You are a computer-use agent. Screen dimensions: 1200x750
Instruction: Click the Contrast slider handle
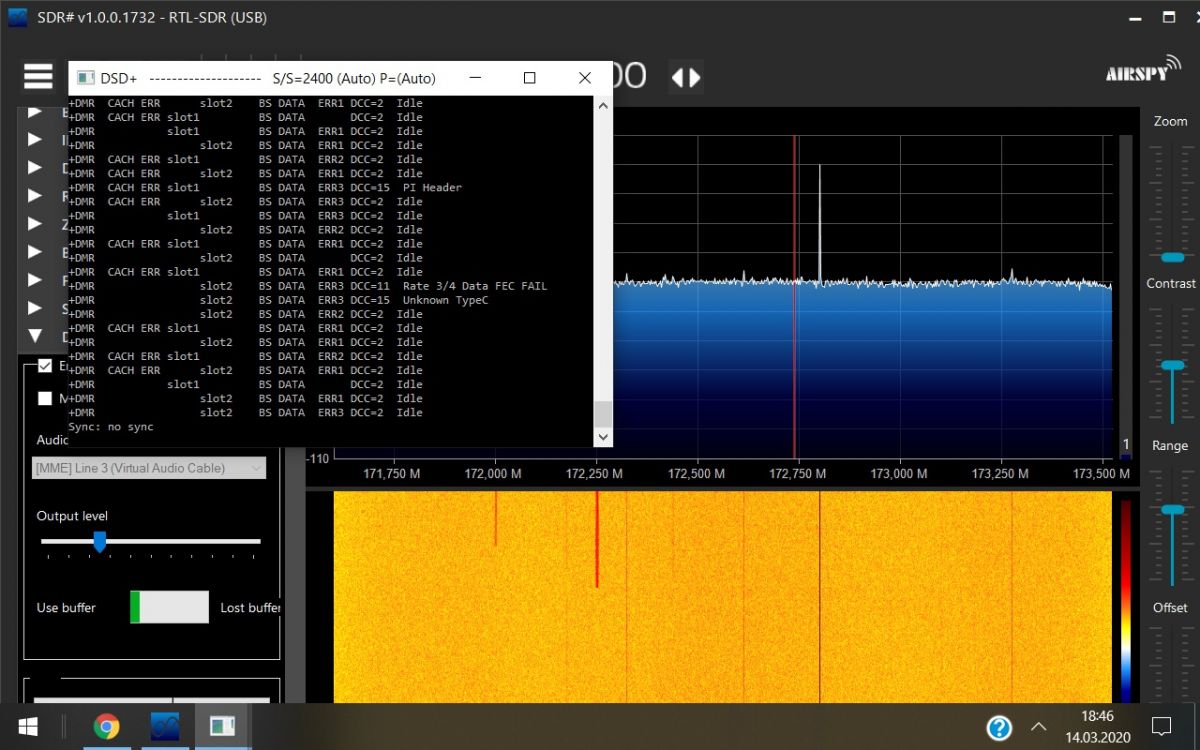1172,366
